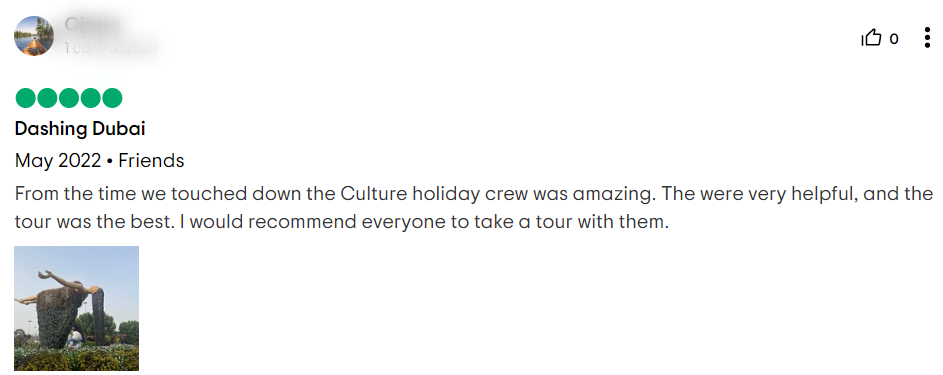Click the fourth green rating bubble

pyautogui.click(x=90, y=98)
